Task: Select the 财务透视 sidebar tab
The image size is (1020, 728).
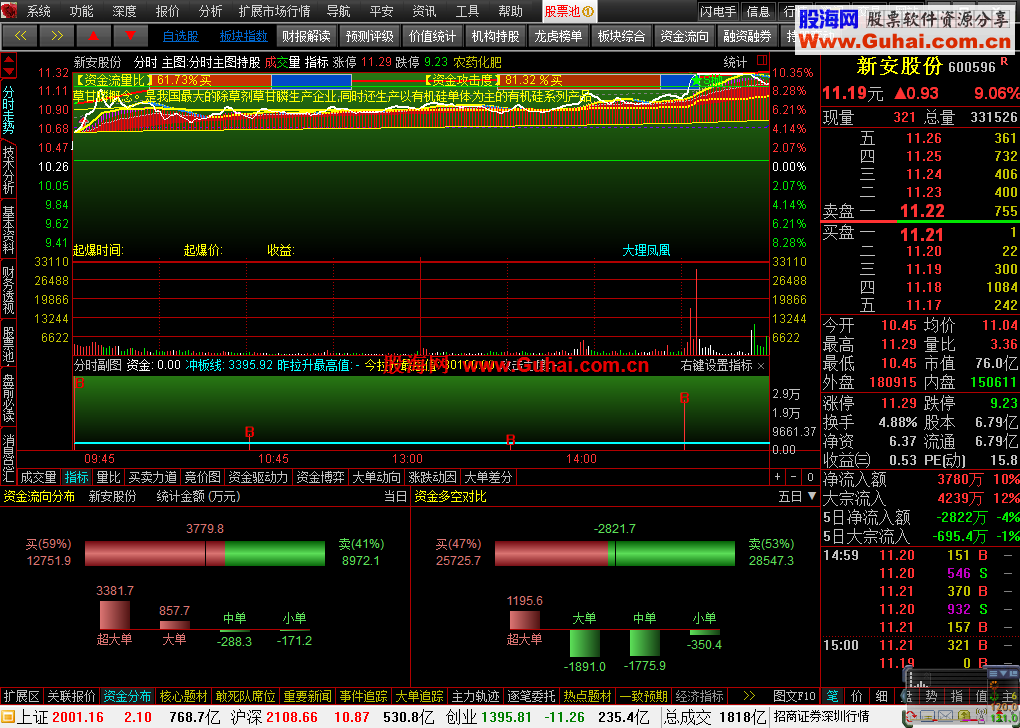Action: point(8,290)
